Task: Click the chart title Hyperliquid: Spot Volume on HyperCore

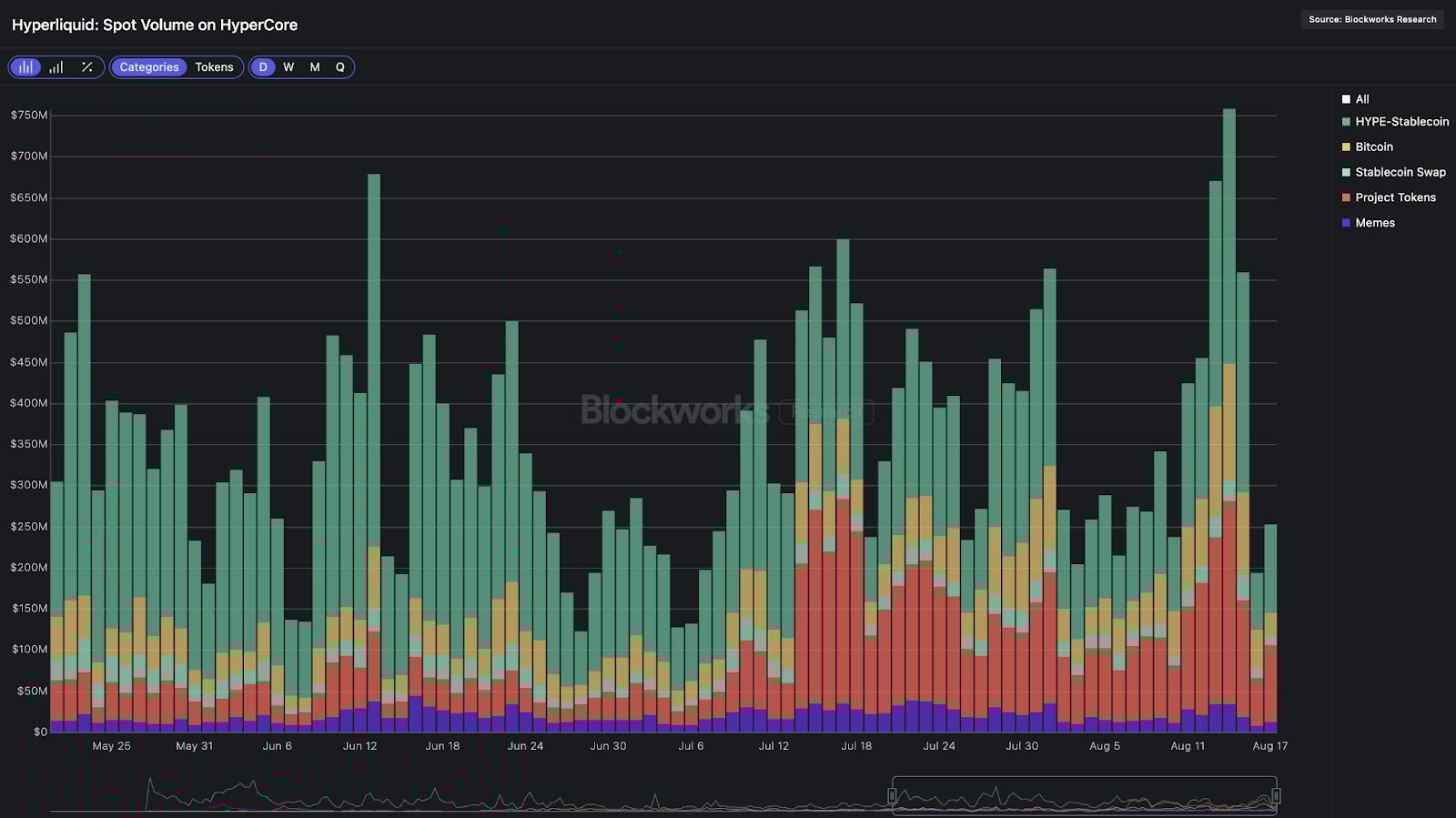Action: (x=155, y=25)
